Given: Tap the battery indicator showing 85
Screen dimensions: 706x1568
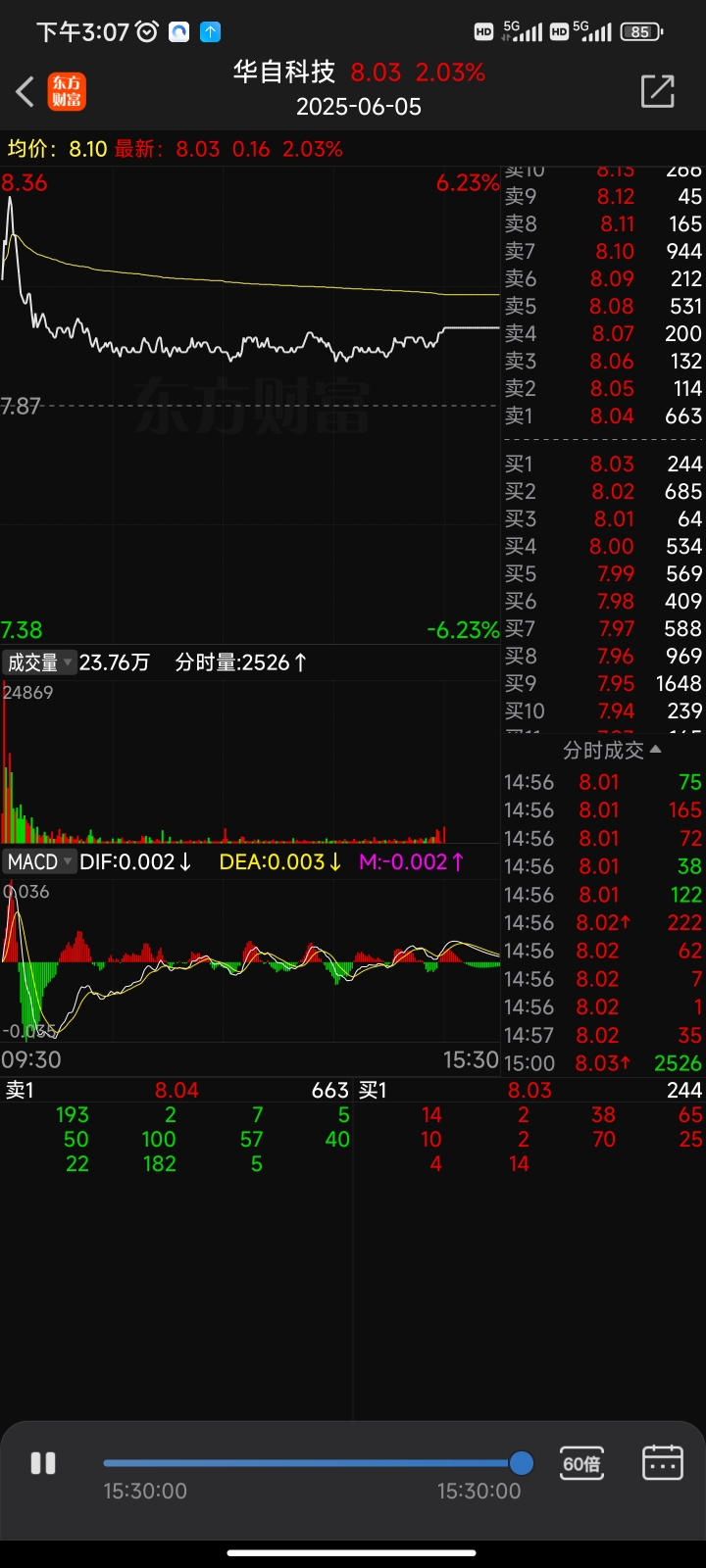Looking at the screenshot, I should point(641,31).
